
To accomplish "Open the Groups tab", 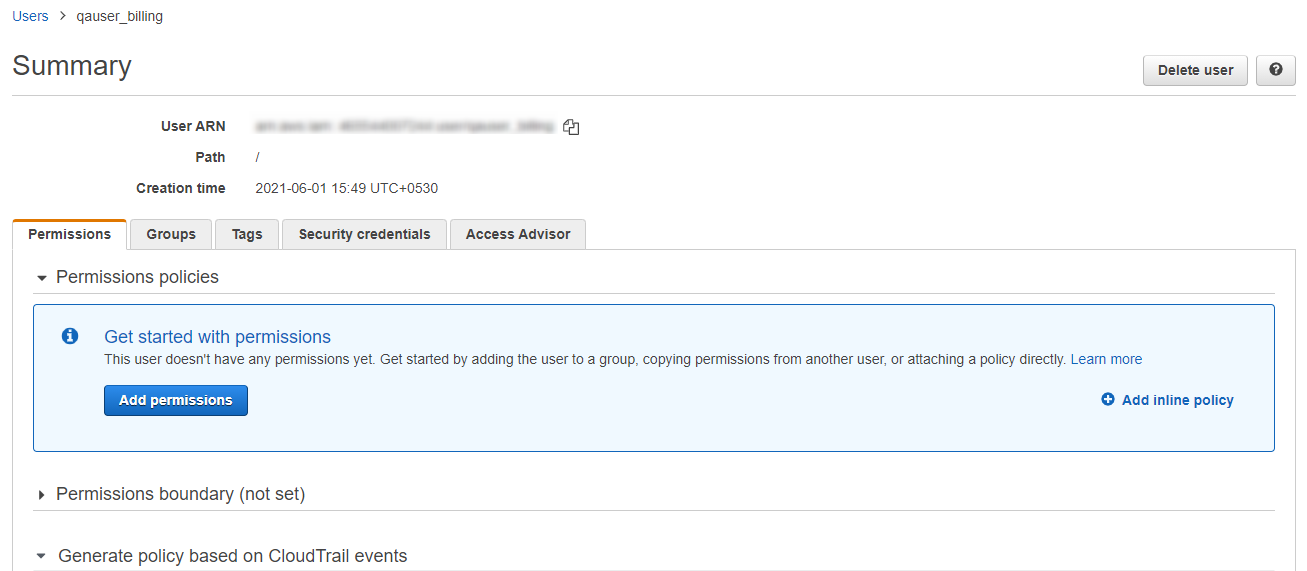I will click(x=171, y=234).
